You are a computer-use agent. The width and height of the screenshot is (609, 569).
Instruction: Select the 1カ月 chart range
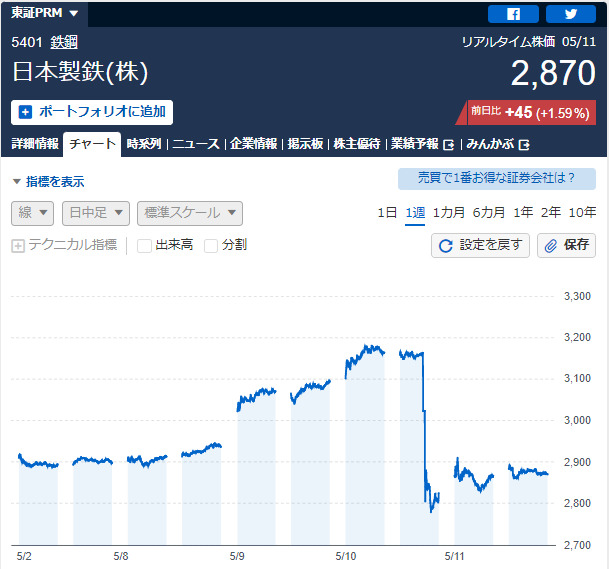tap(449, 213)
